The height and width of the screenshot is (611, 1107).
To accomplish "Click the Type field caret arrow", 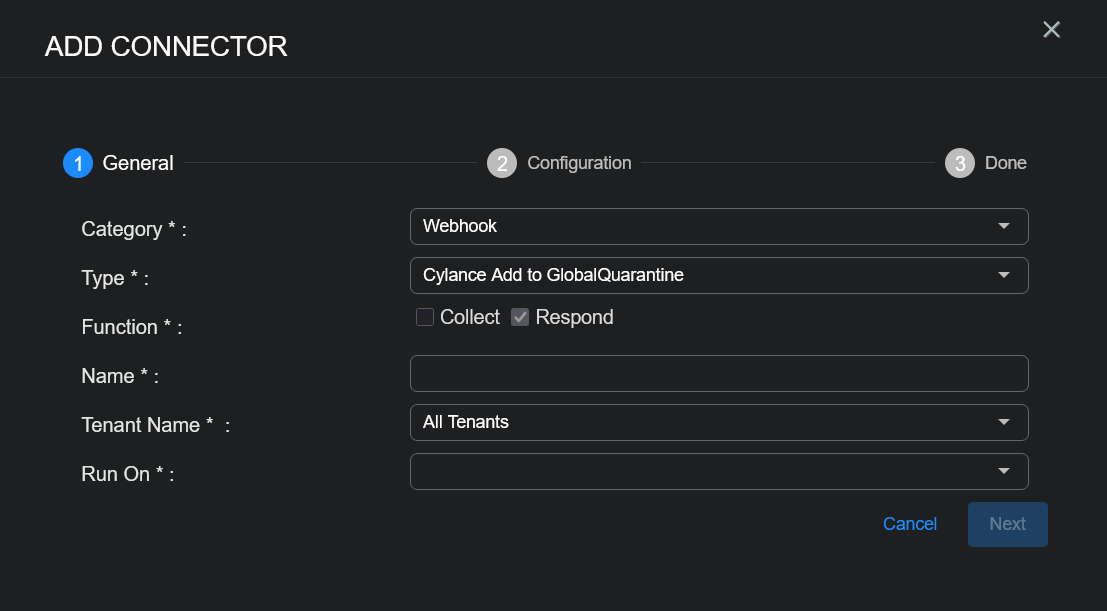I will [1004, 275].
